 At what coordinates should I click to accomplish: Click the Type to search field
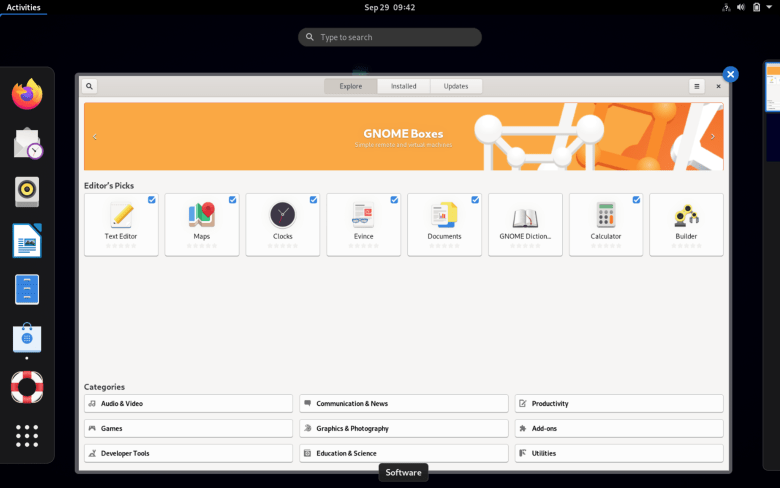pyautogui.click(x=390, y=37)
